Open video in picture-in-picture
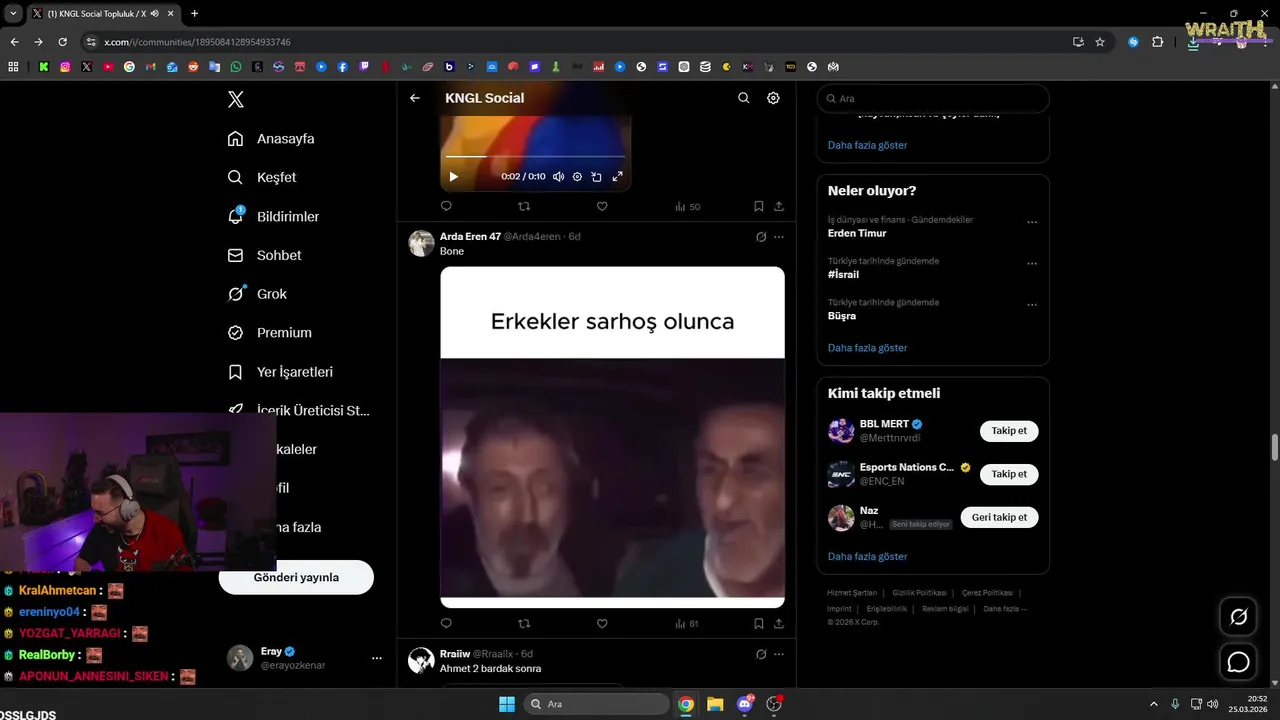 596,177
